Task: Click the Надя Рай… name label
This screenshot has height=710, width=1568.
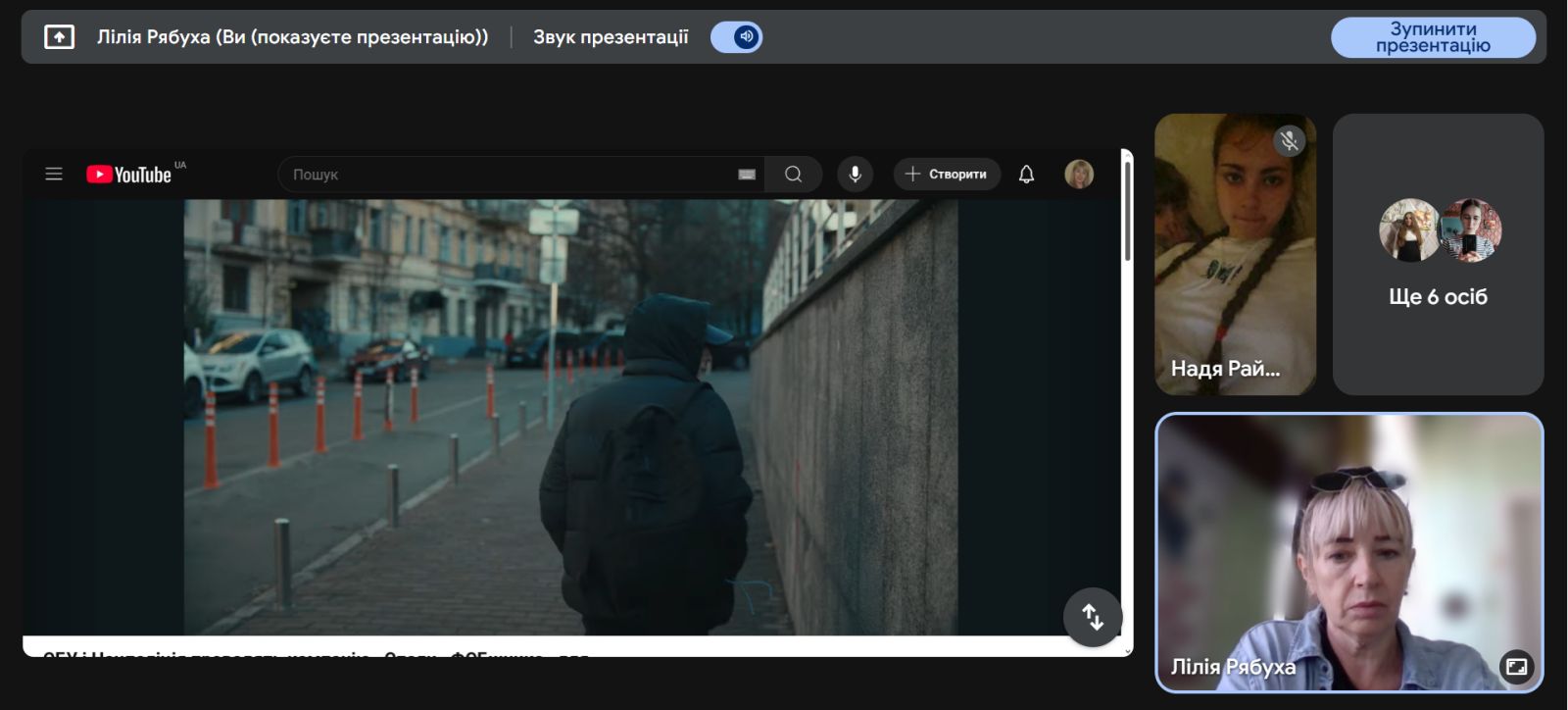Action: click(x=1225, y=369)
